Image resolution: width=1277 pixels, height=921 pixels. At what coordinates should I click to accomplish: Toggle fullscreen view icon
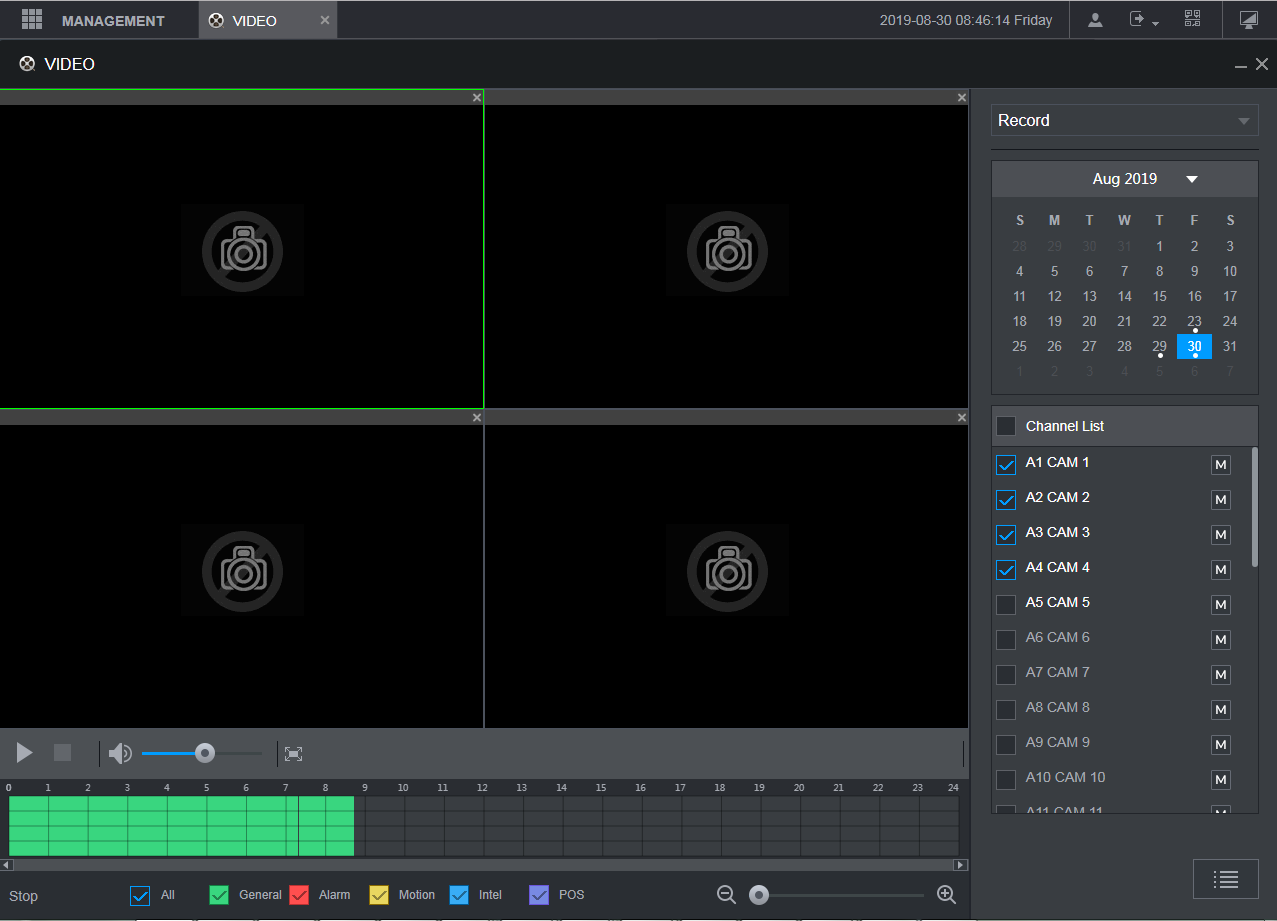point(293,754)
